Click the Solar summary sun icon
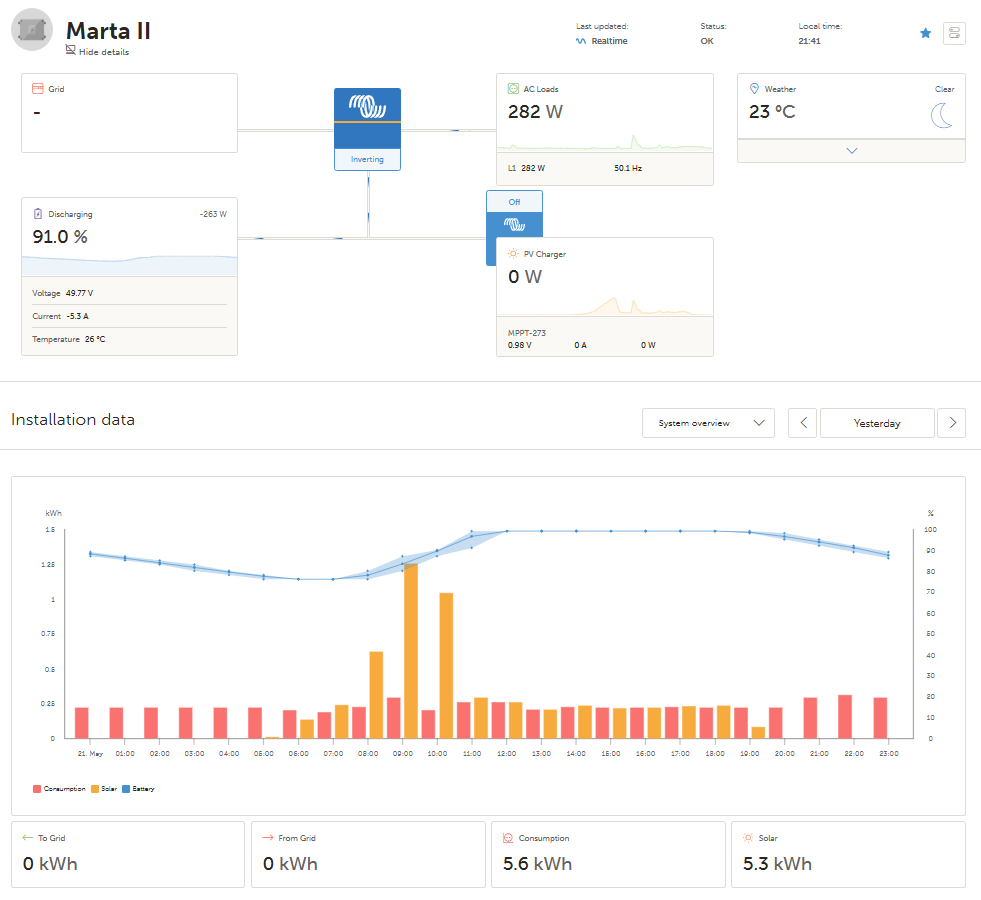The image size is (981, 900). (748, 837)
